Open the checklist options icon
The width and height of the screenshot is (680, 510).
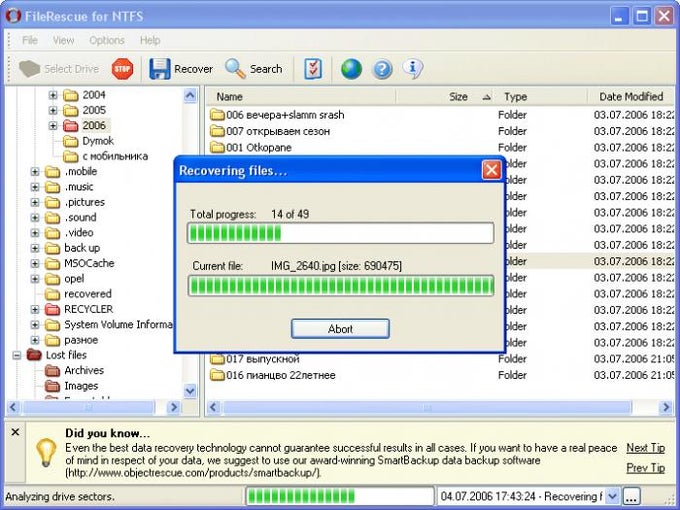(x=313, y=69)
